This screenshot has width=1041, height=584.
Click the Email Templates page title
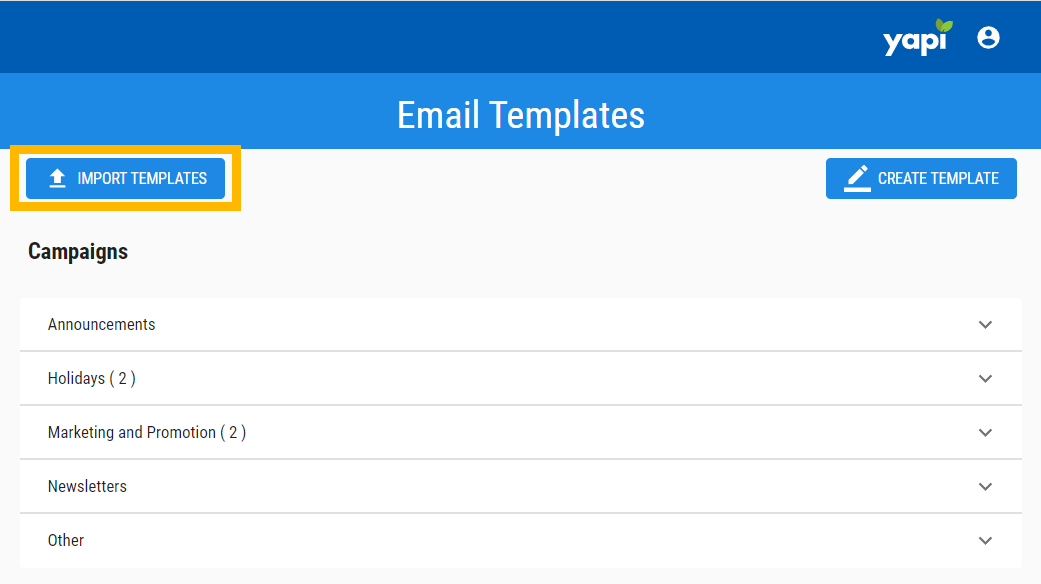coord(520,115)
